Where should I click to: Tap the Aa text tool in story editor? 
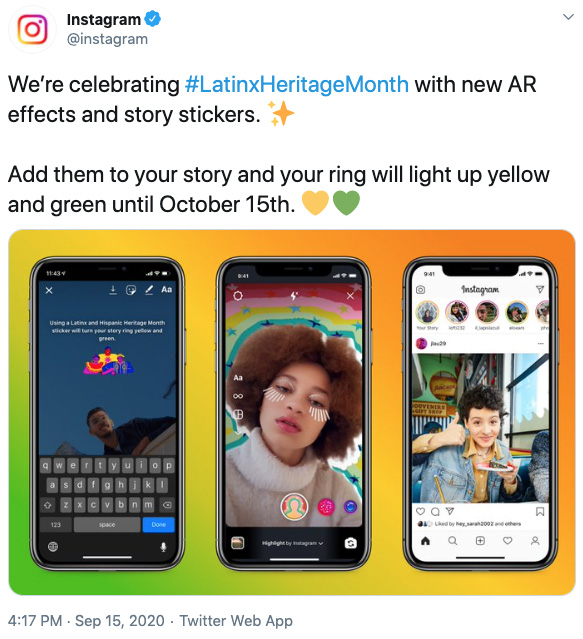point(166,289)
